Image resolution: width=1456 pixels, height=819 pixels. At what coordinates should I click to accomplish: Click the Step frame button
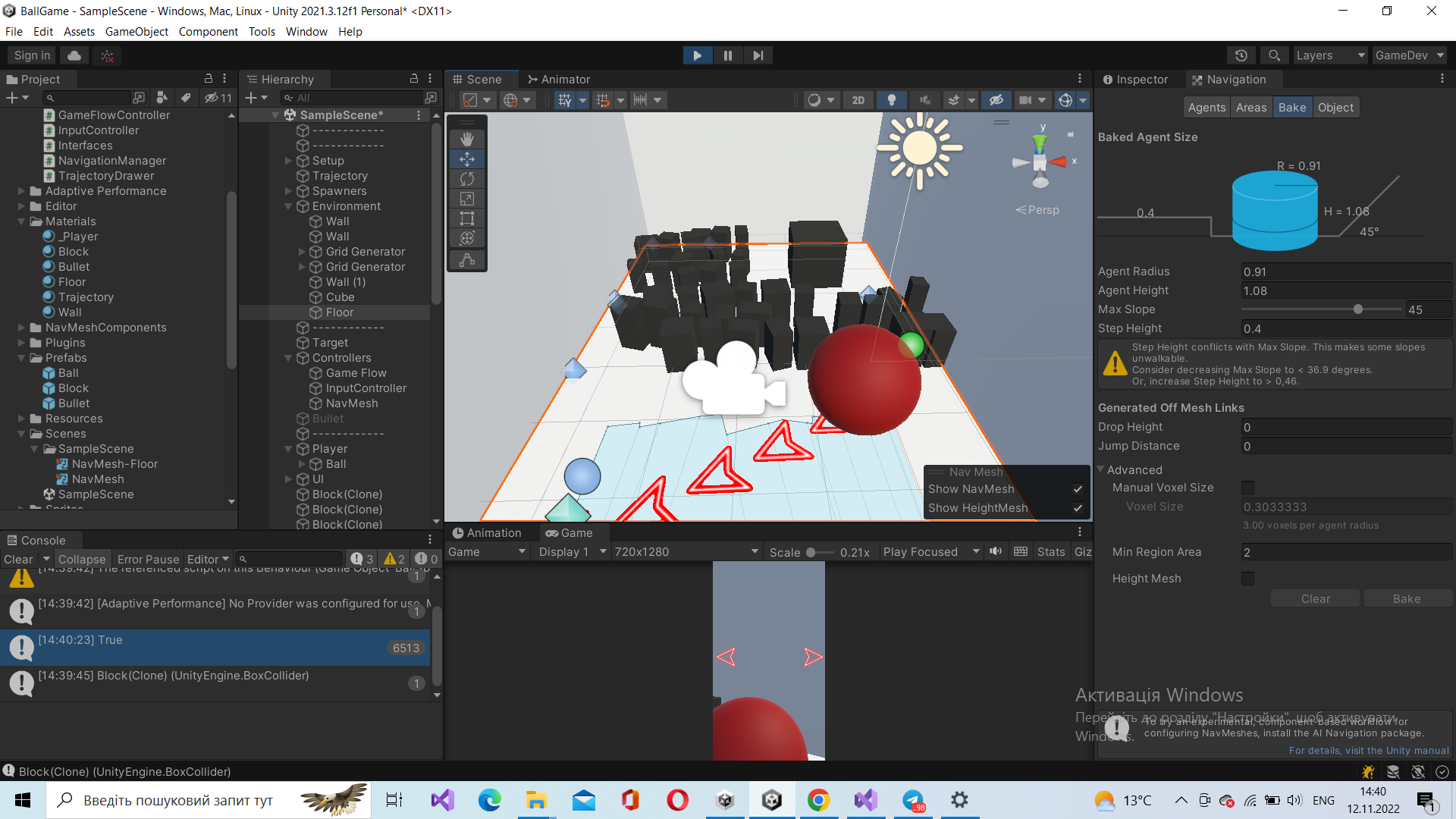click(758, 55)
